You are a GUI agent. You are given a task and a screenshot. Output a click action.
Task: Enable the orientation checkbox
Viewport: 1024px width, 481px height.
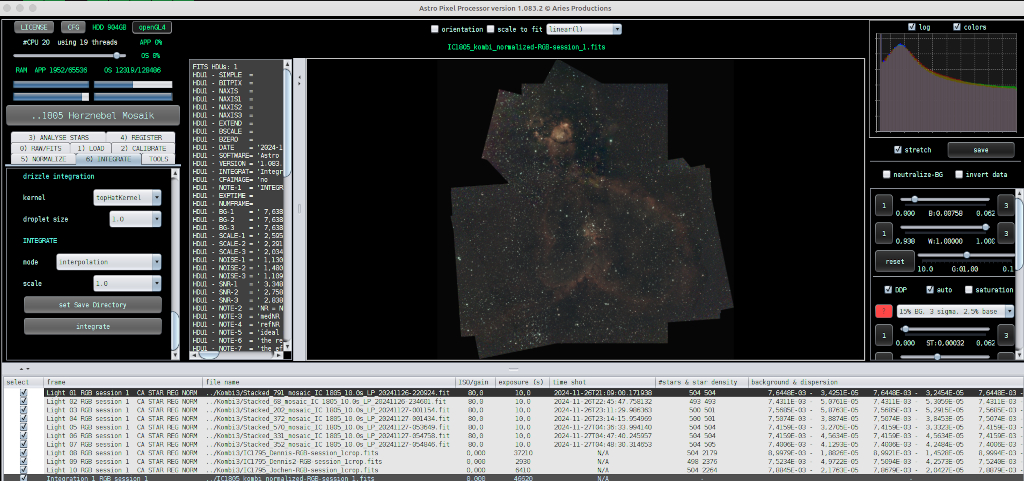pos(435,29)
